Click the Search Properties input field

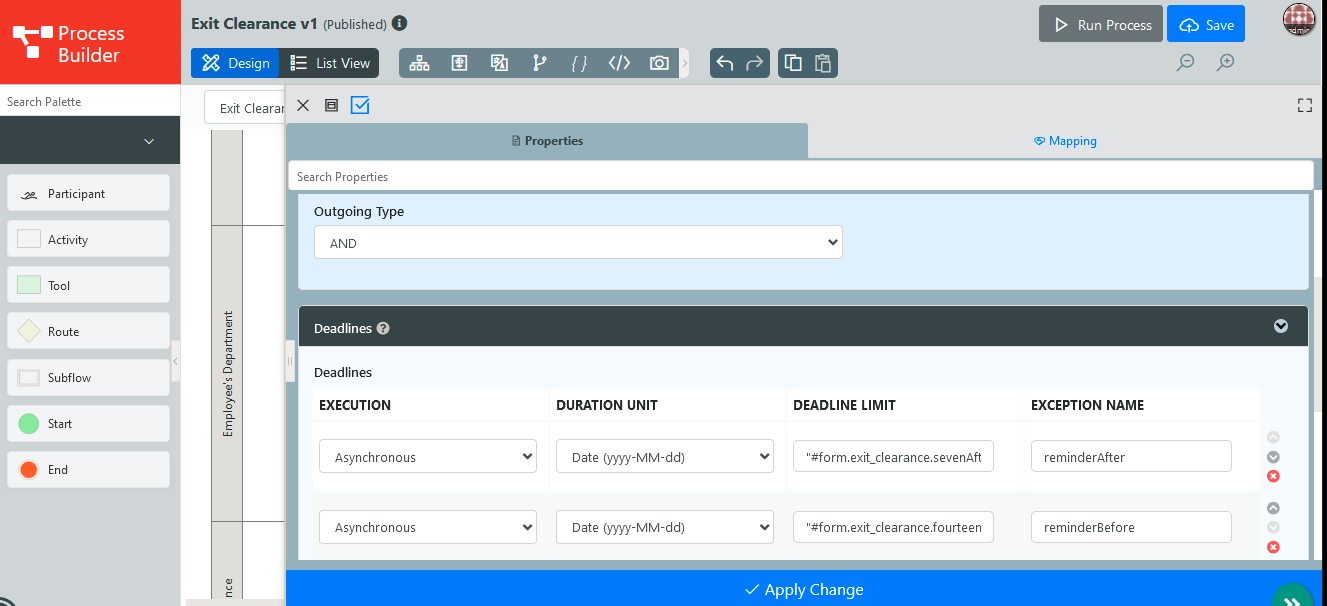800,176
